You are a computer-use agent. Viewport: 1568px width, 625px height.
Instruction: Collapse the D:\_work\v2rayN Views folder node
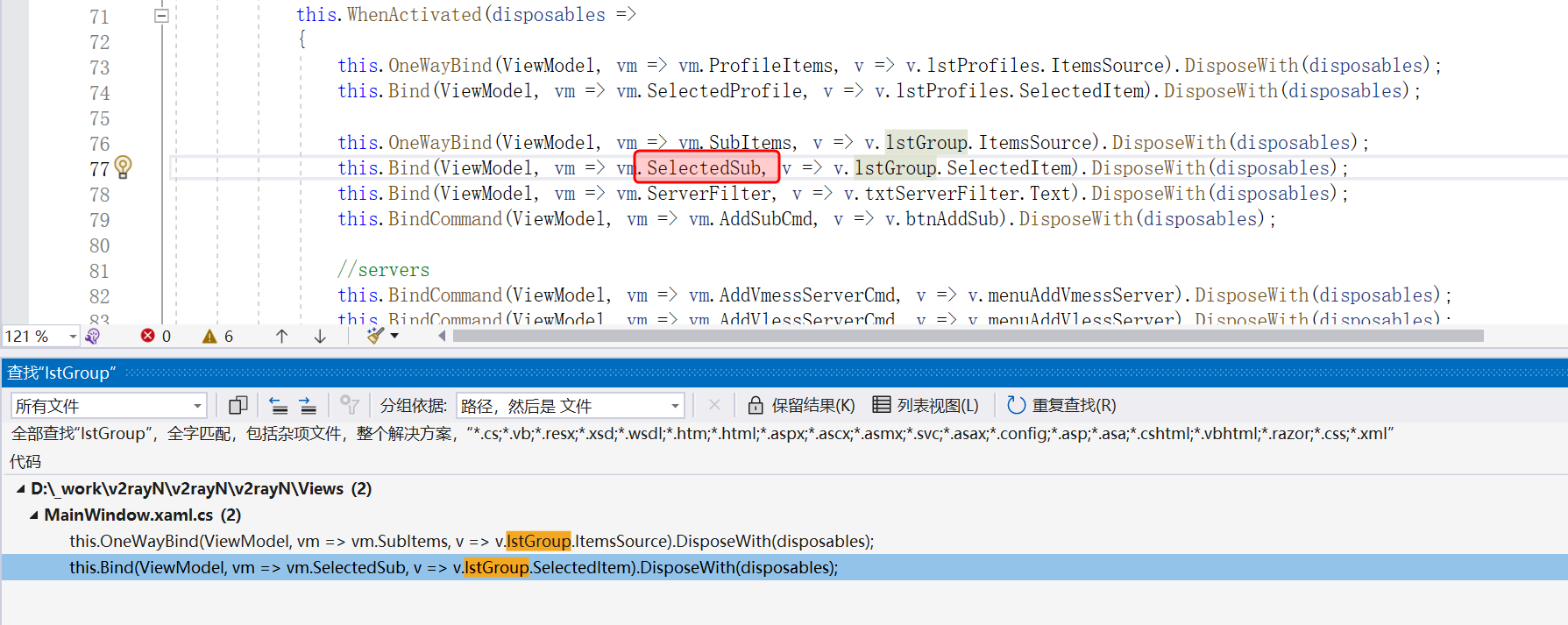point(20,489)
